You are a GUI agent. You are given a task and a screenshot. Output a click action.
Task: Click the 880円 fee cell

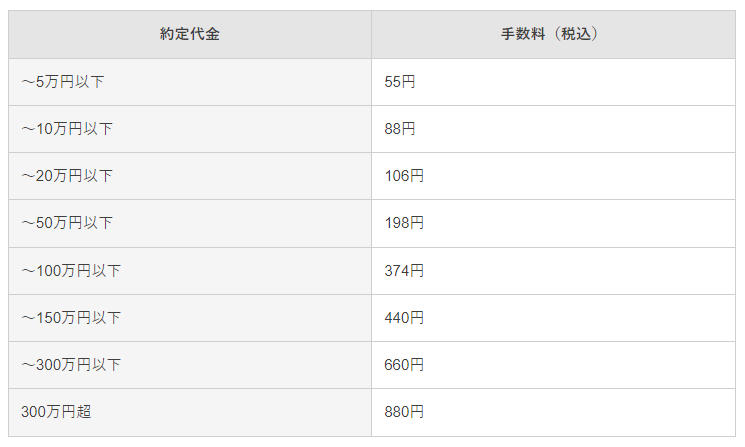pyautogui.click(x=404, y=412)
